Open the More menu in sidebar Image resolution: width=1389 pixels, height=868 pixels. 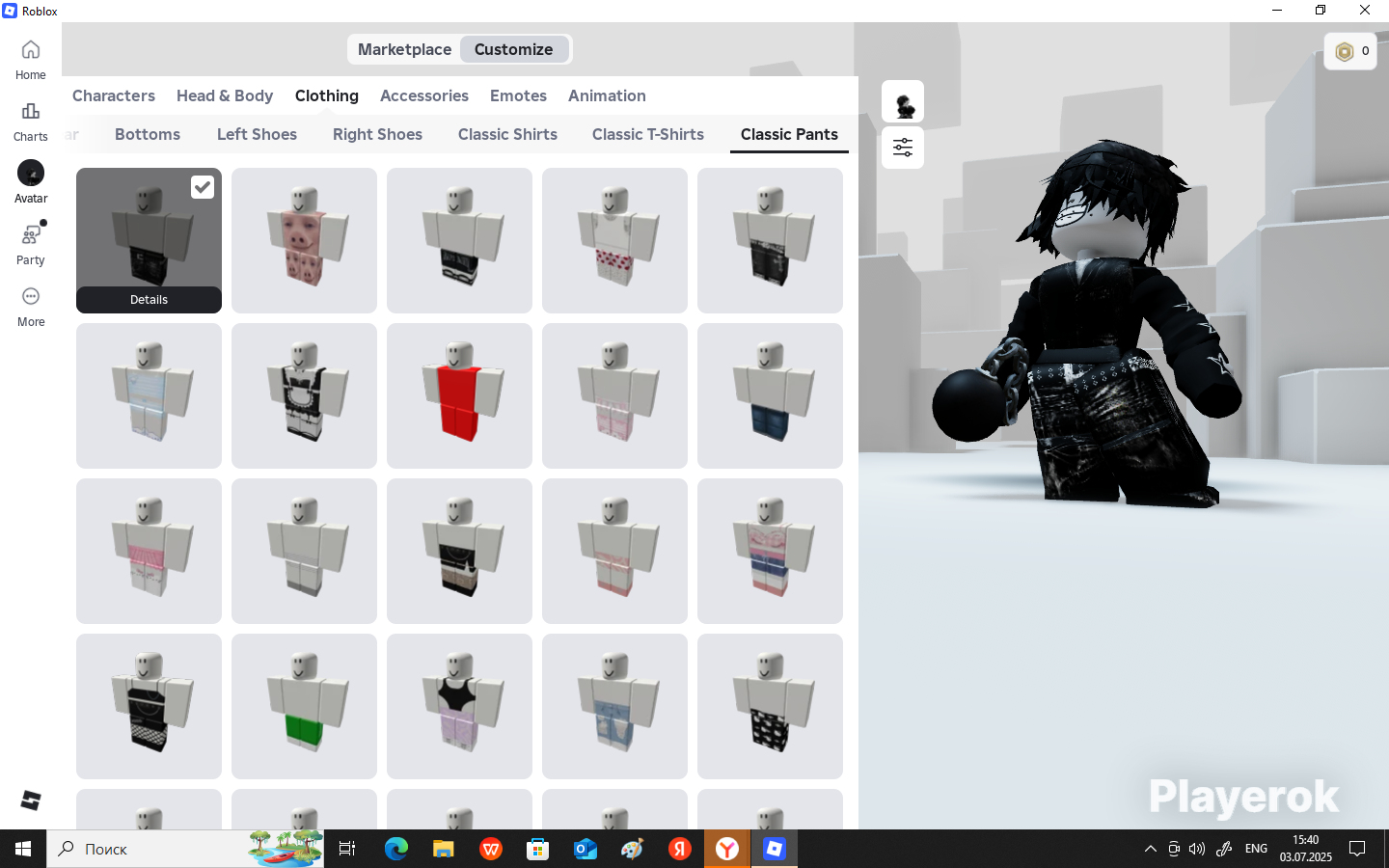pyautogui.click(x=31, y=307)
